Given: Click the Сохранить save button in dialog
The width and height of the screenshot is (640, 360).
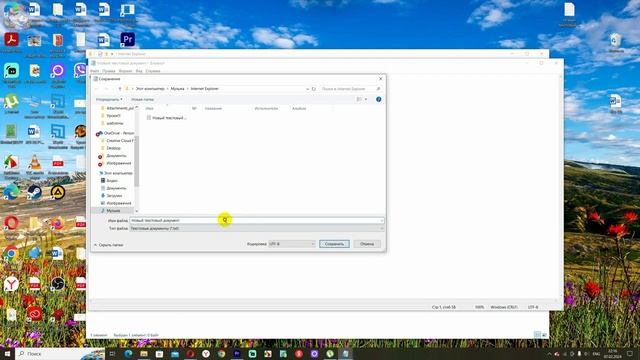Looking at the screenshot, I should pos(334,244).
